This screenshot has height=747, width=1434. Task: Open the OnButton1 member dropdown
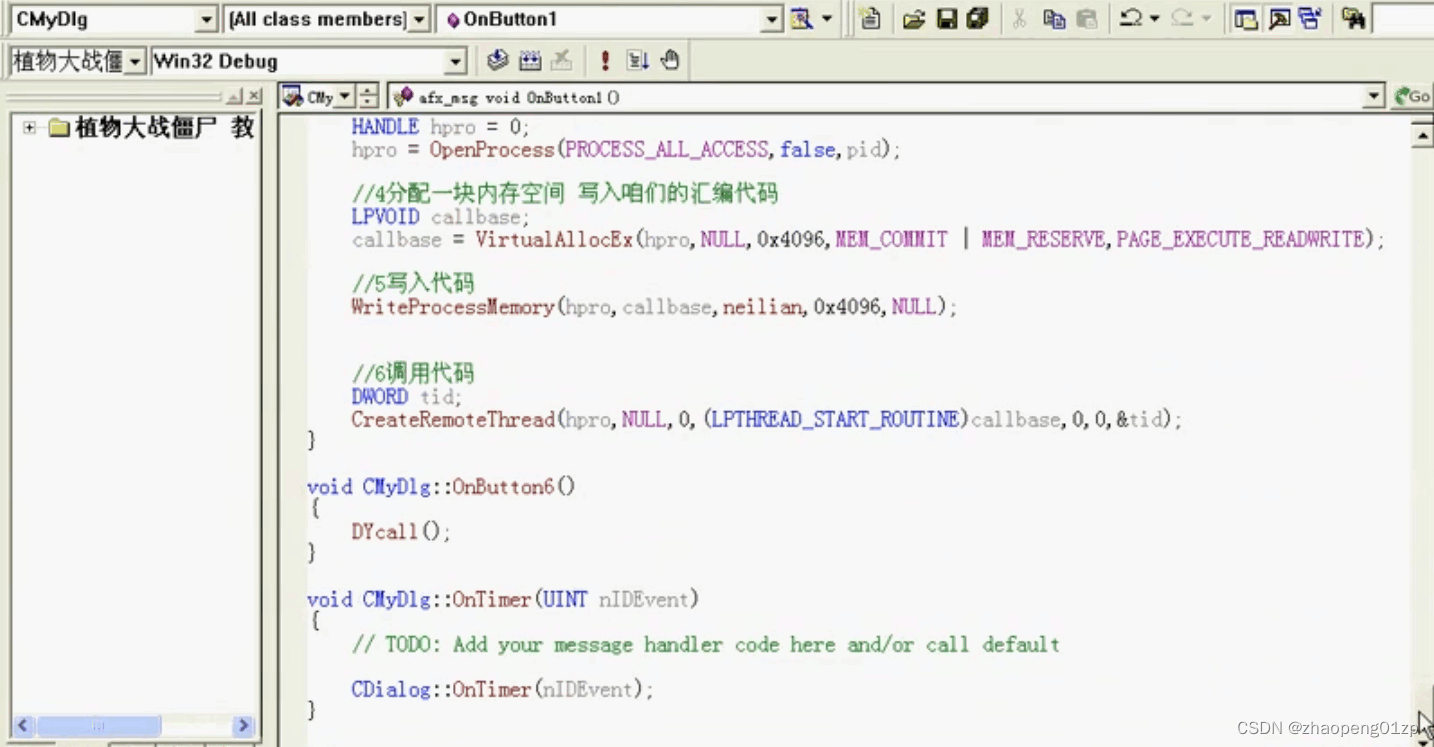pyautogui.click(x=771, y=19)
